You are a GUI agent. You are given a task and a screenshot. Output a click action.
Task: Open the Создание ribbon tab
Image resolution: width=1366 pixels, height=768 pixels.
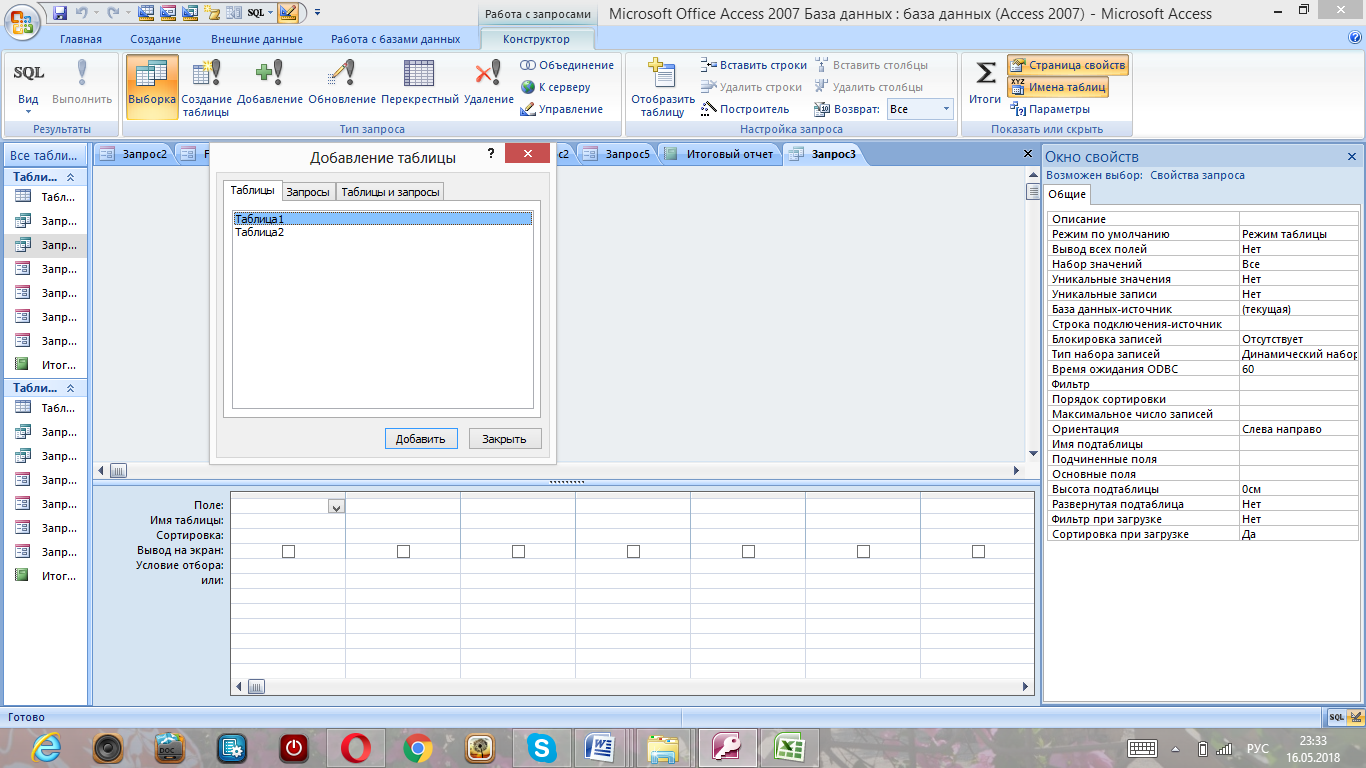point(155,39)
